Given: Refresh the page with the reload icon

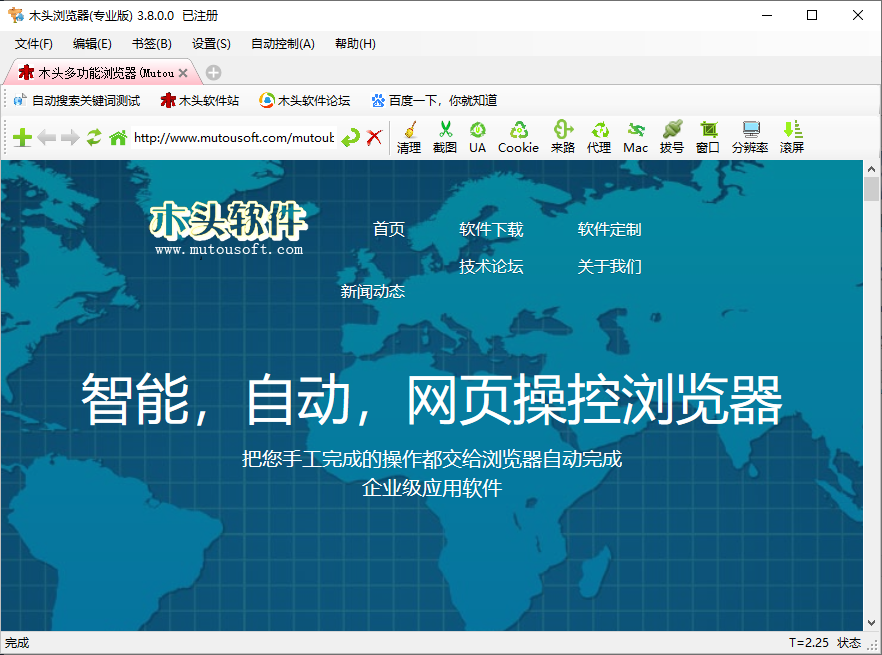Looking at the screenshot, I should 92,137.
